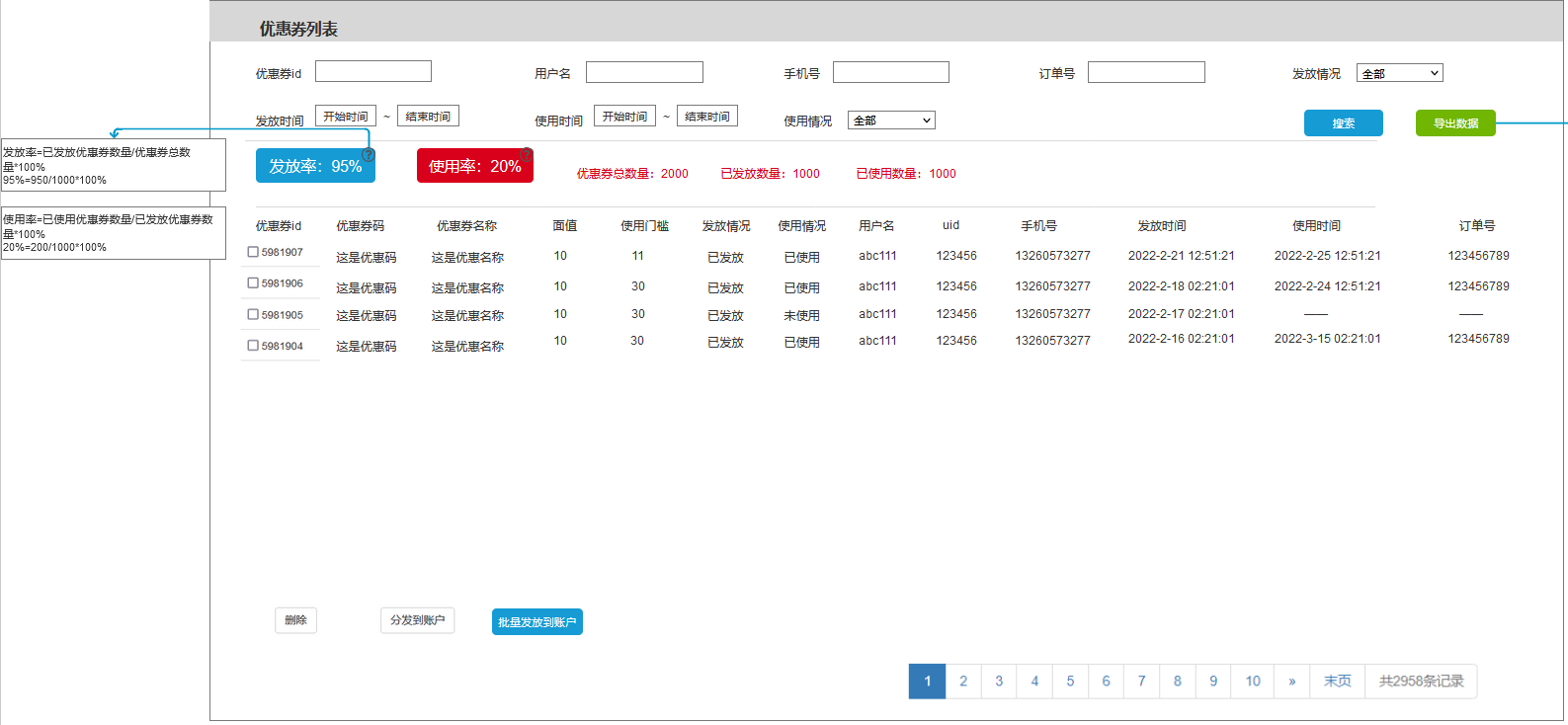
Task: Click 优惠券列表 page title
Action: [298, 29]
